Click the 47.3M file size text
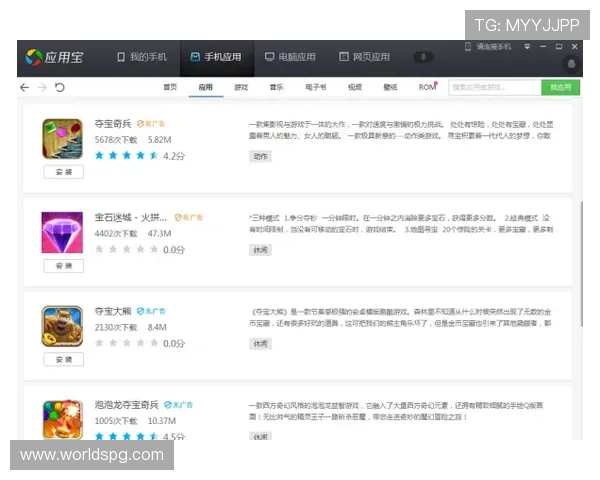 (x=160, y=234)
